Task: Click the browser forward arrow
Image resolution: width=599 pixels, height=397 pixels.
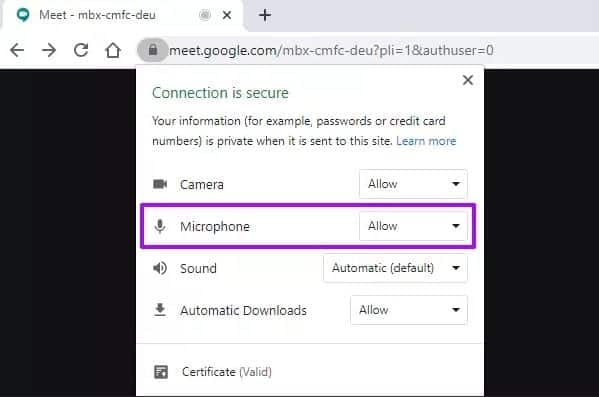Action: click(49, 50)
